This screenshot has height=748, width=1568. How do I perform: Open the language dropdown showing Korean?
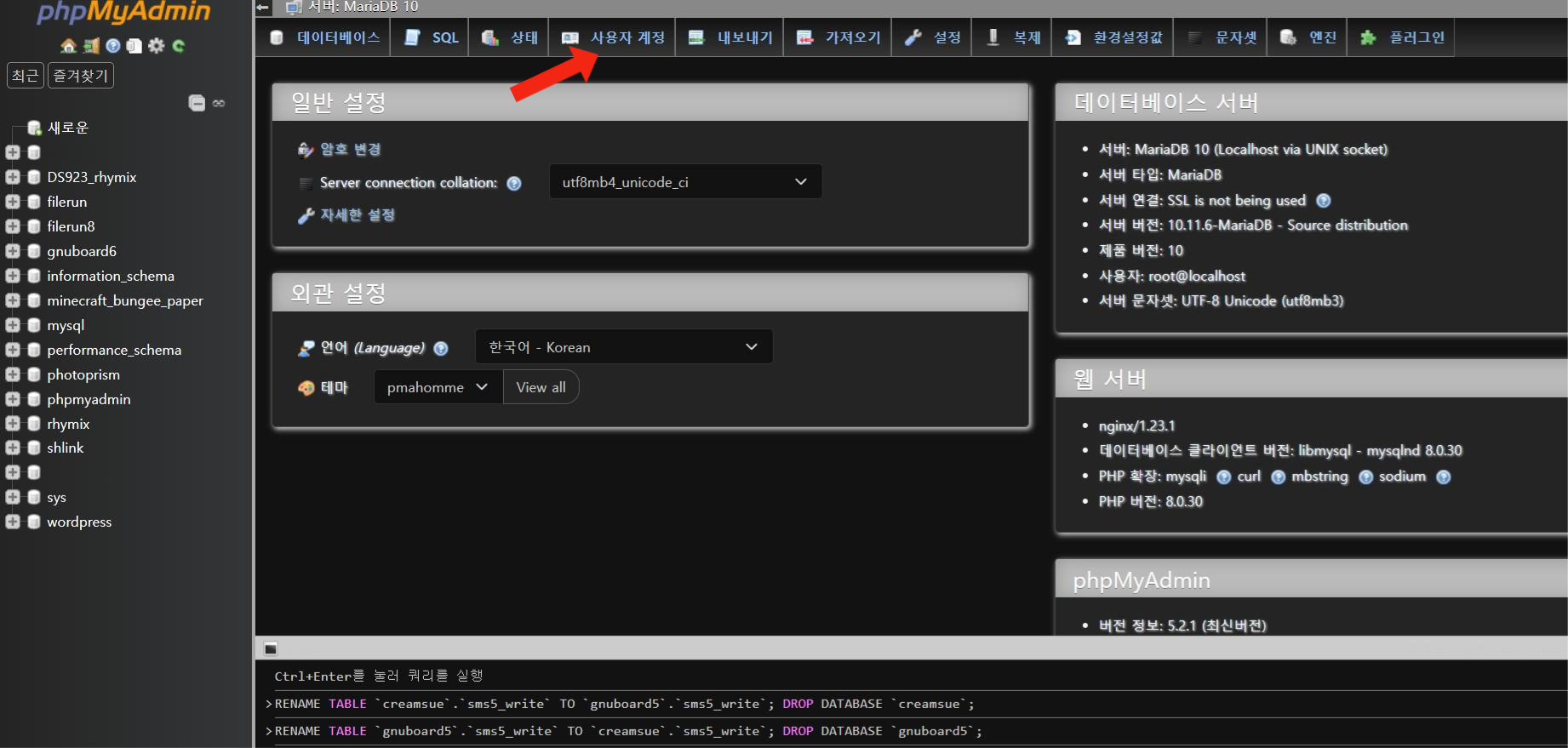click(x=623, y=347)
